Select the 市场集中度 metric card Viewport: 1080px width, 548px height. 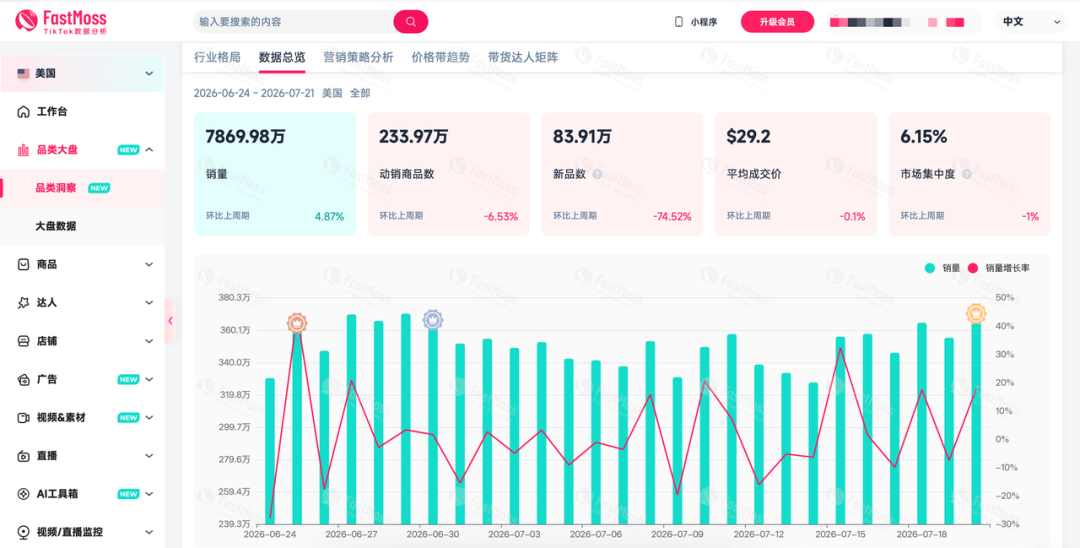(969, 174)
